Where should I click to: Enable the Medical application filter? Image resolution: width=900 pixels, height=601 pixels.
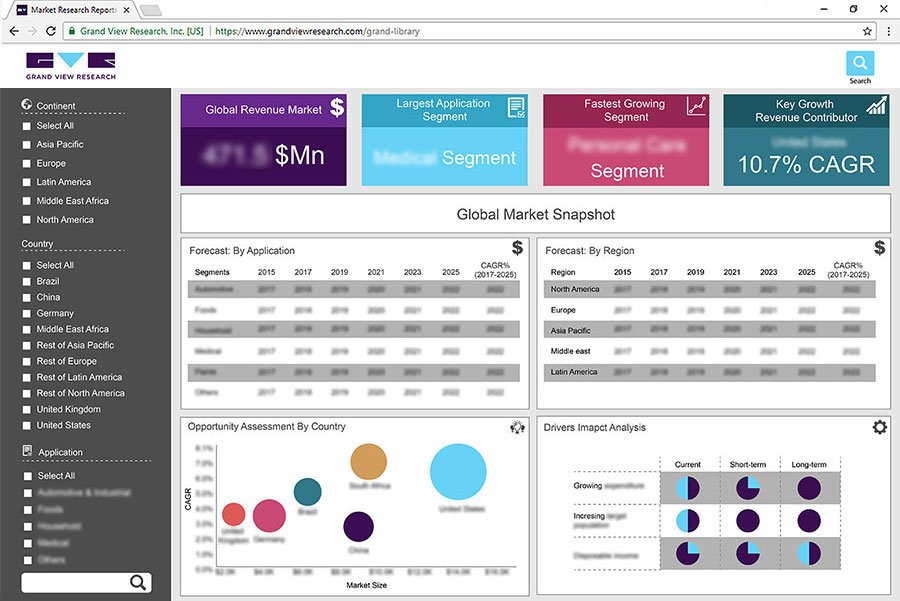pyautogui.click(x=28, y=542)
